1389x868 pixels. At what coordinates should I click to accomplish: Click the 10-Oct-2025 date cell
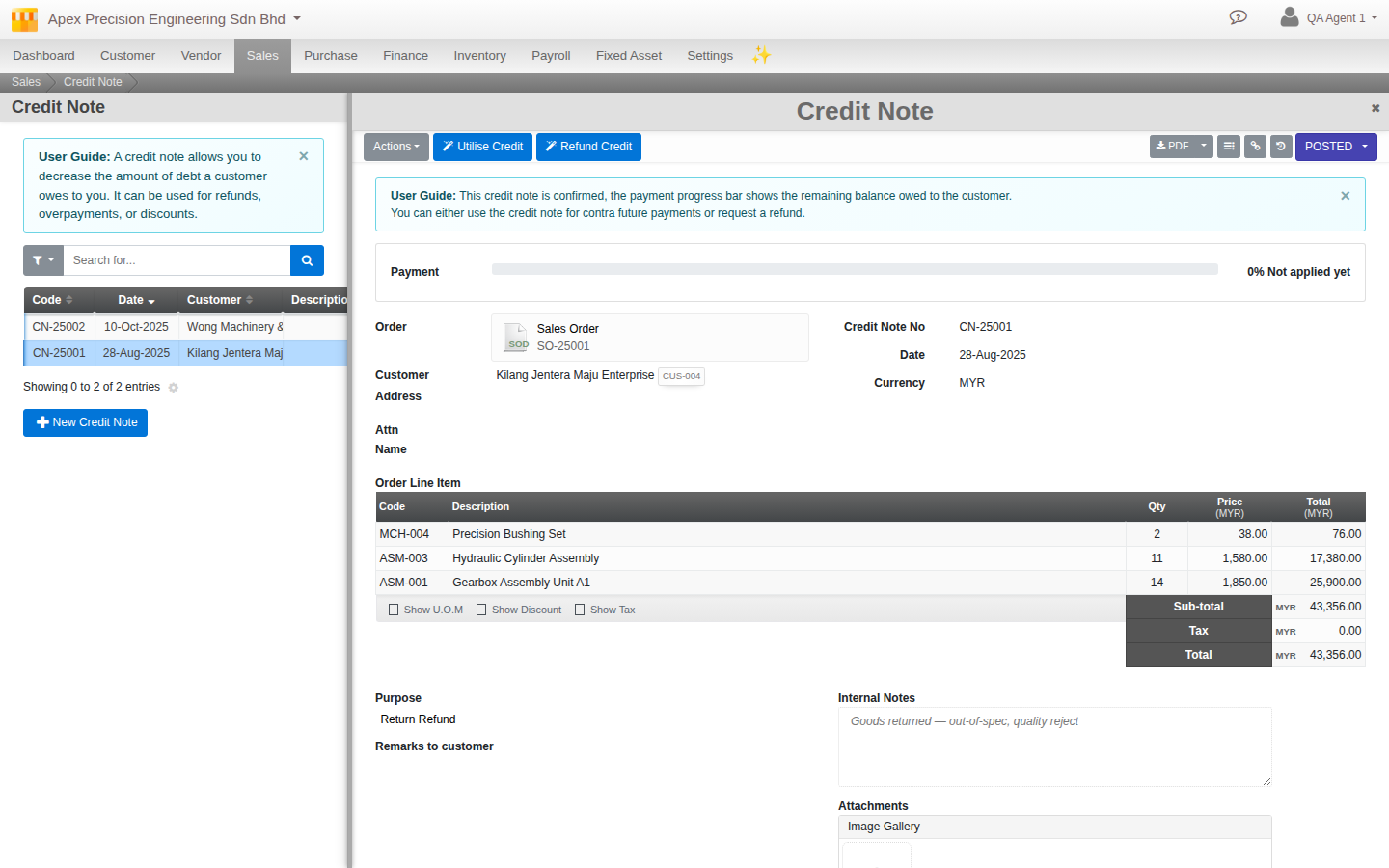click(136, 327)
